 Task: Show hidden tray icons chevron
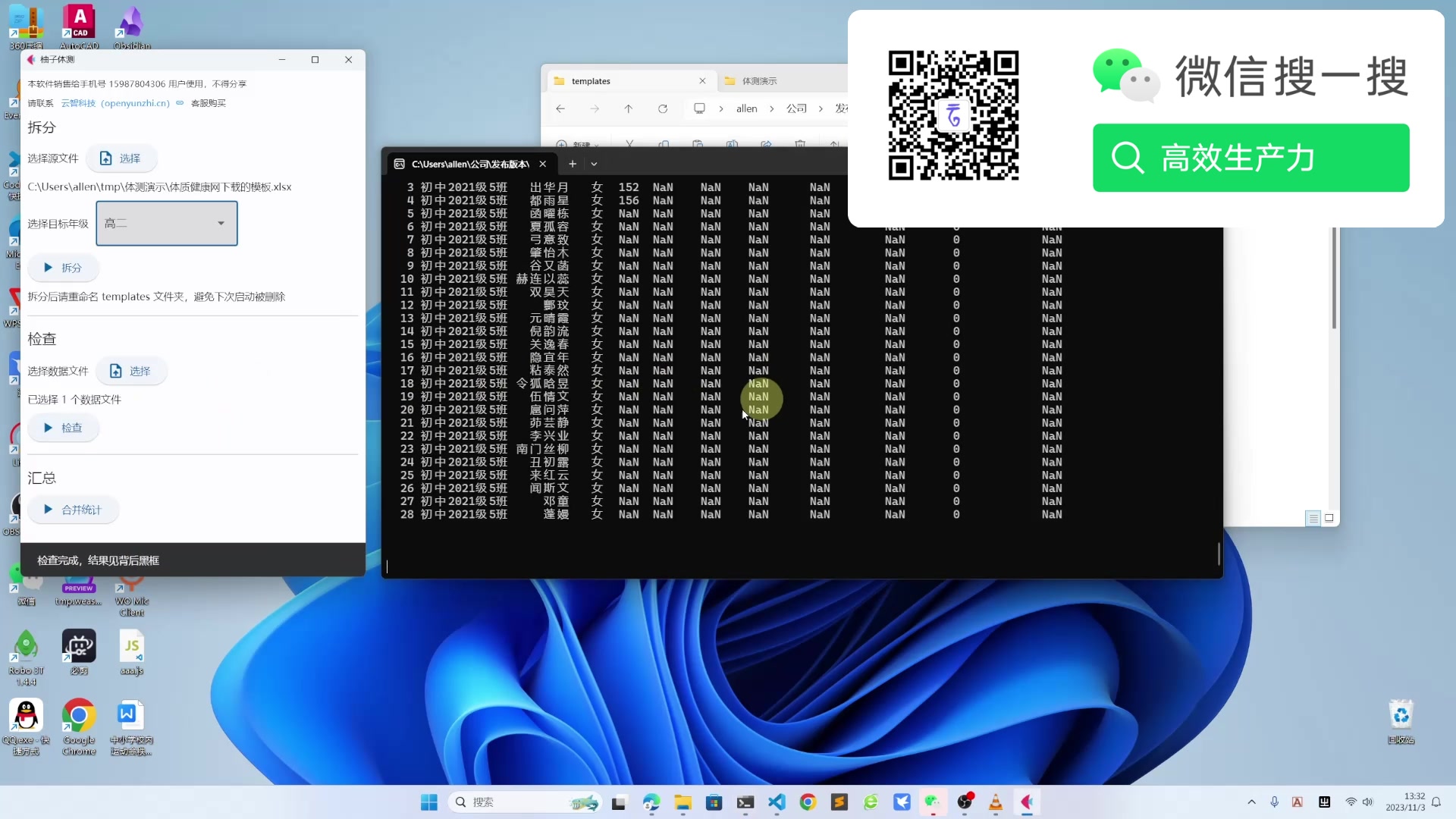tap(1251, 802)
